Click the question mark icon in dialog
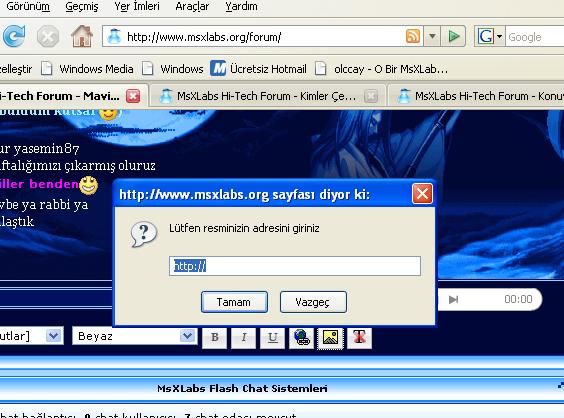Image resolution: width=564 pixels, height=418 pixels. point(144,234)
